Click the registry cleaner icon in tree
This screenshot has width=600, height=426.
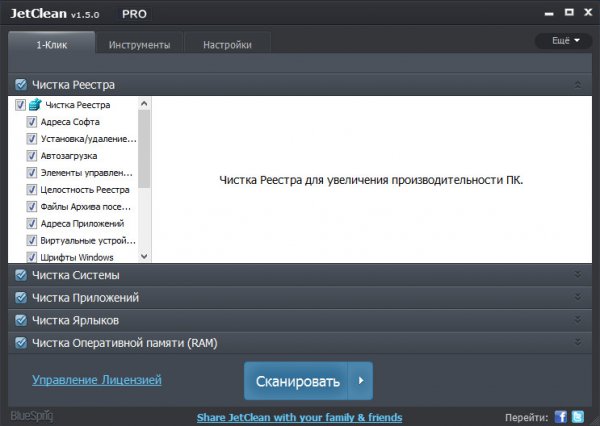[35, 104]
